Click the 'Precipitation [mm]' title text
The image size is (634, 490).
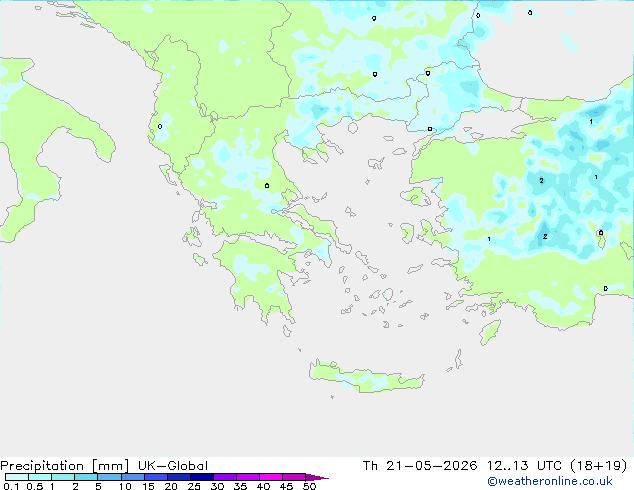pos(64,466)
